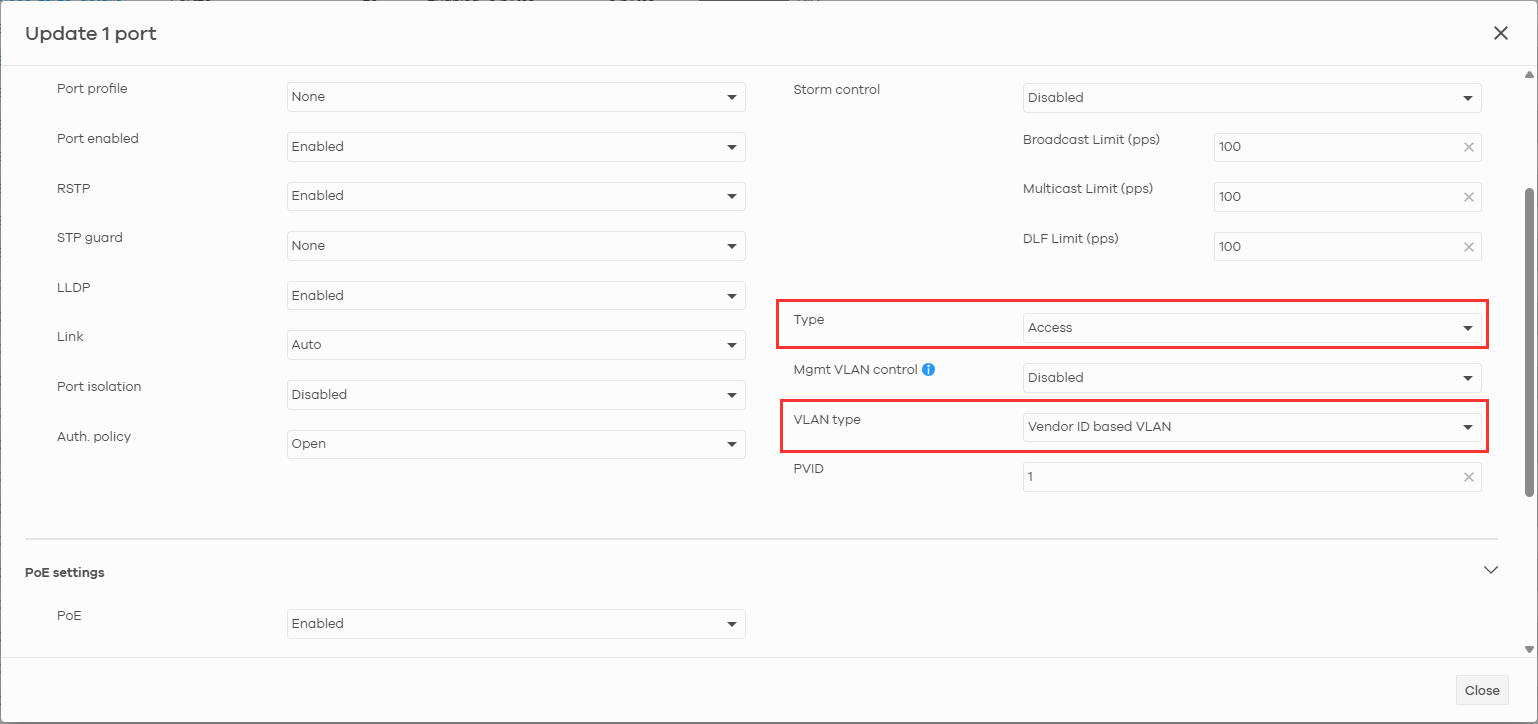Open the Storm control dropdown
Screen dimensions: 1538x724
[x=1252, y=98]
